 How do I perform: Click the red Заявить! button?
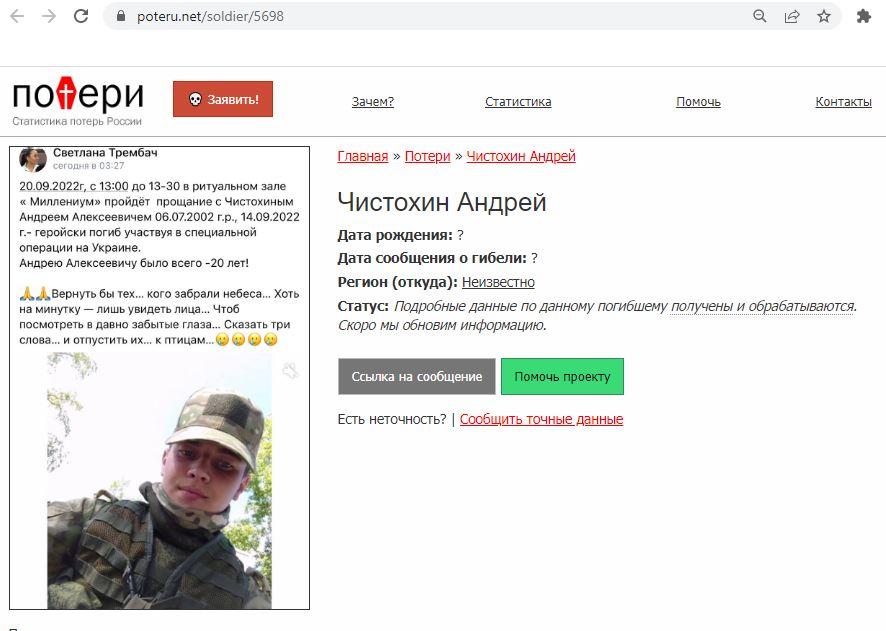pos(223,99)
